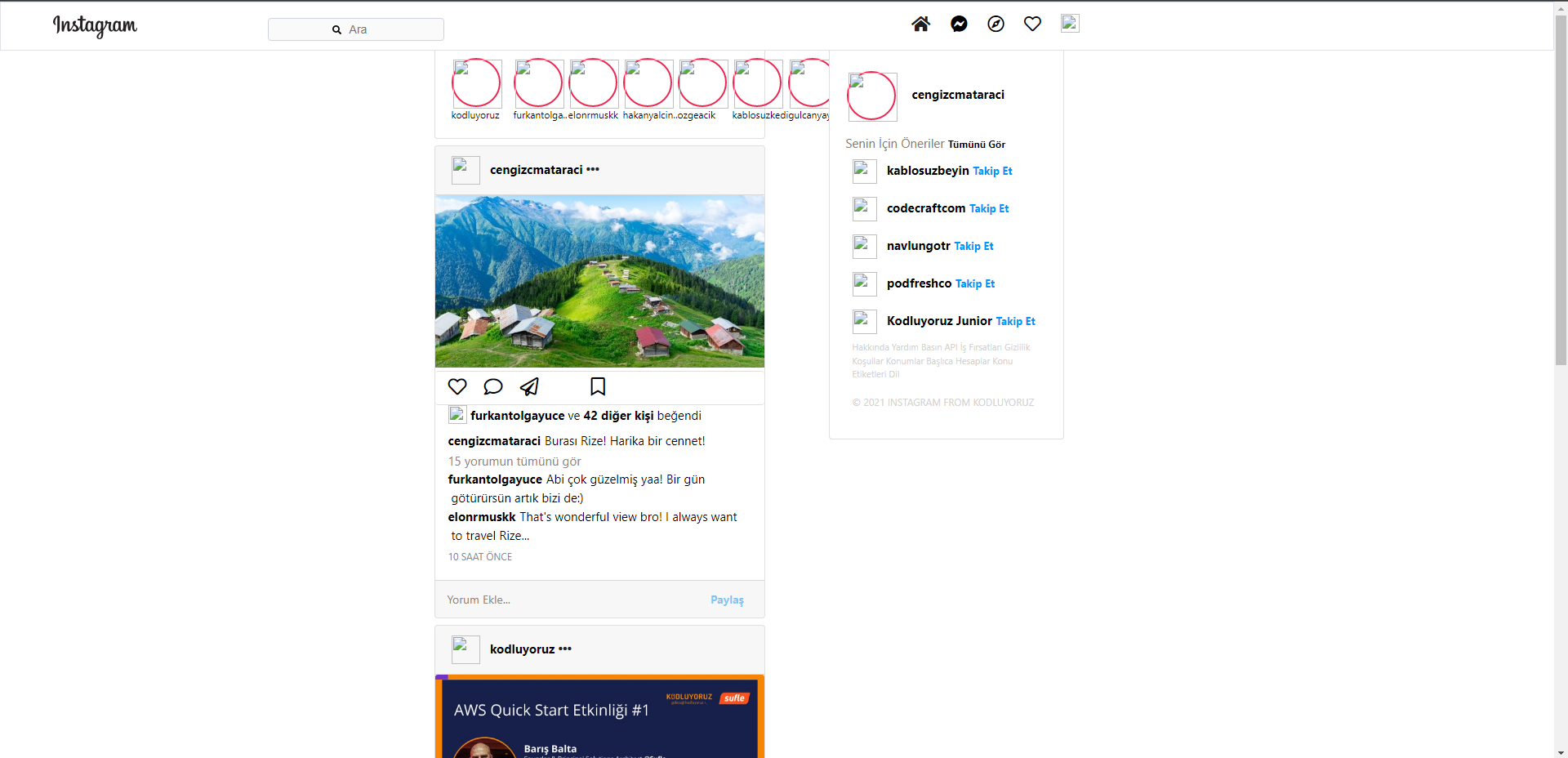The height and width of the screenshot is (758, 1568).
Task: Like cengizcmataraci's Rize photo with the heart icon
Action: (x=457, y=386)
